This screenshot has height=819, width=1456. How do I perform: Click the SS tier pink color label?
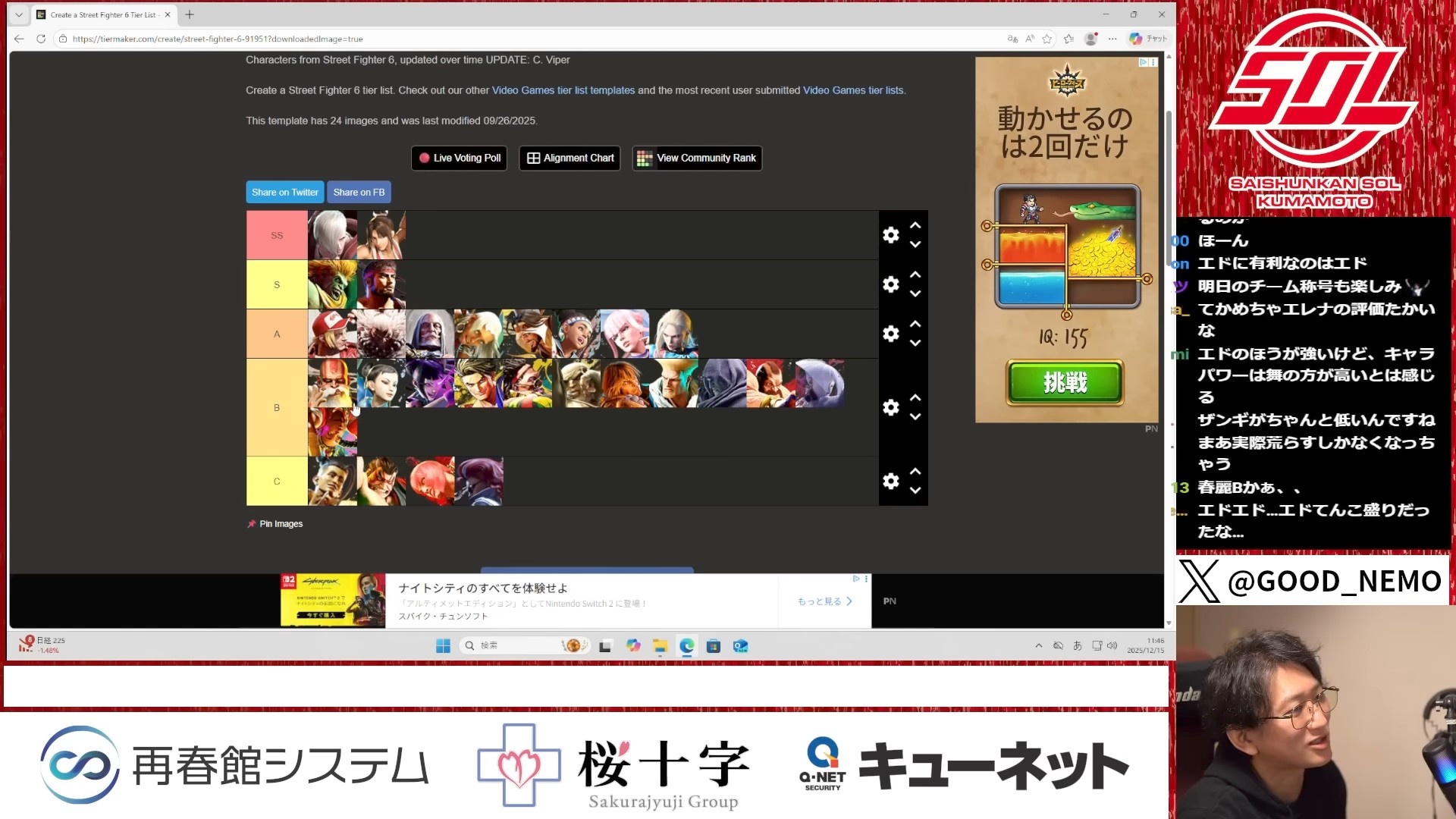277,235
